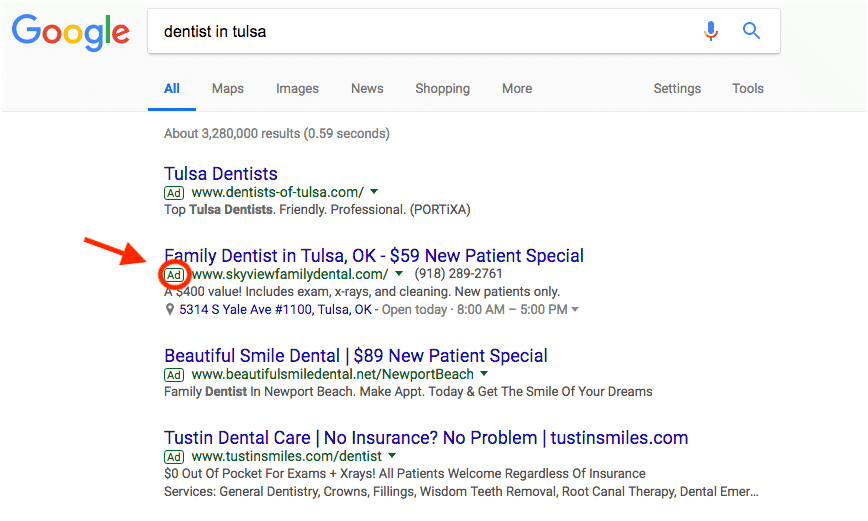
Task: Expand dropdown arrow after dentists-of-tulsa.com URL
Action: point(374,191)
